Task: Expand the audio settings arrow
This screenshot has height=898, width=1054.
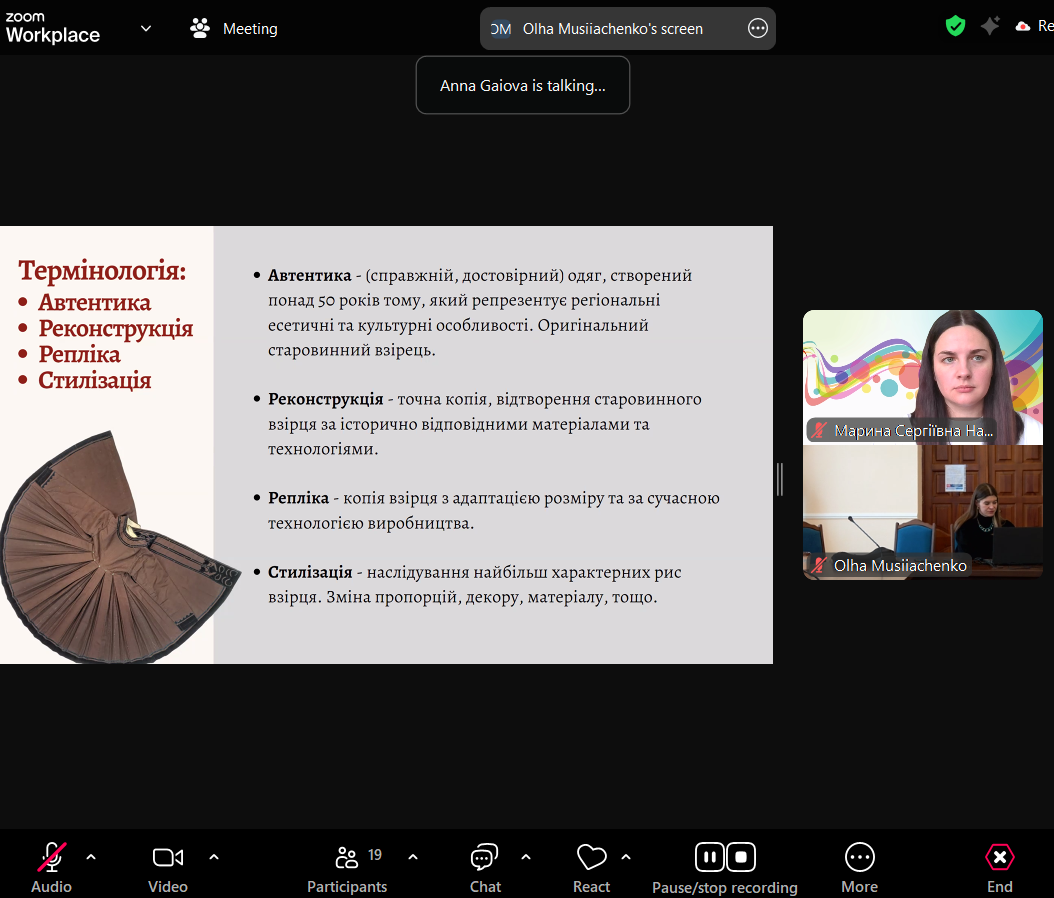Action: click(x=91, y=857)
